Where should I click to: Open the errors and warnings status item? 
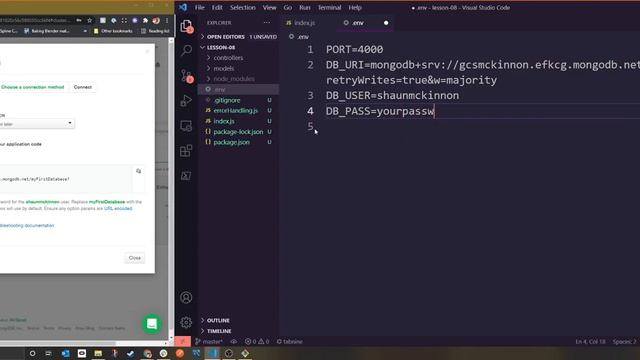257,342
